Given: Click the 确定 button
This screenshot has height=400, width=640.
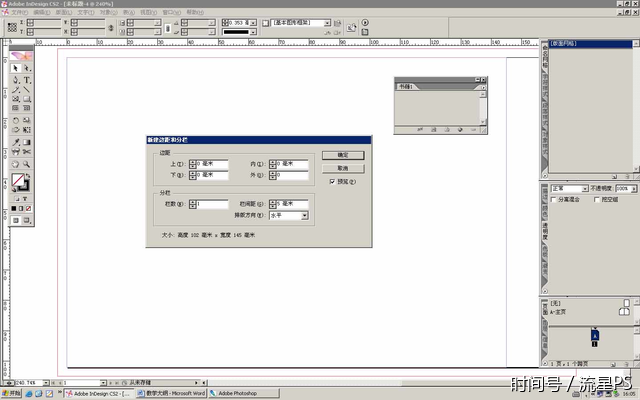Looking at the screenshot, I should point(342,156).
